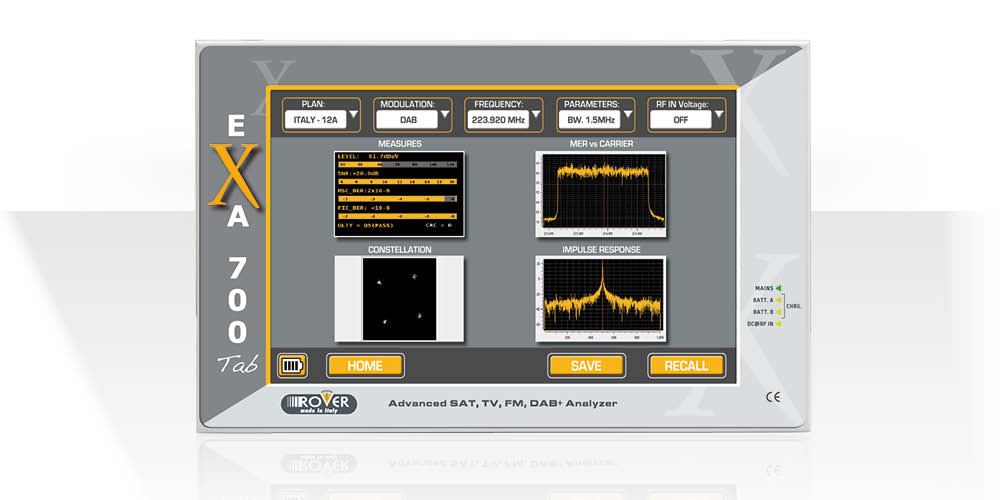1000x500 pixels.
Task: Open the IMPULSE RESPONSE graph
Action: 601,299
